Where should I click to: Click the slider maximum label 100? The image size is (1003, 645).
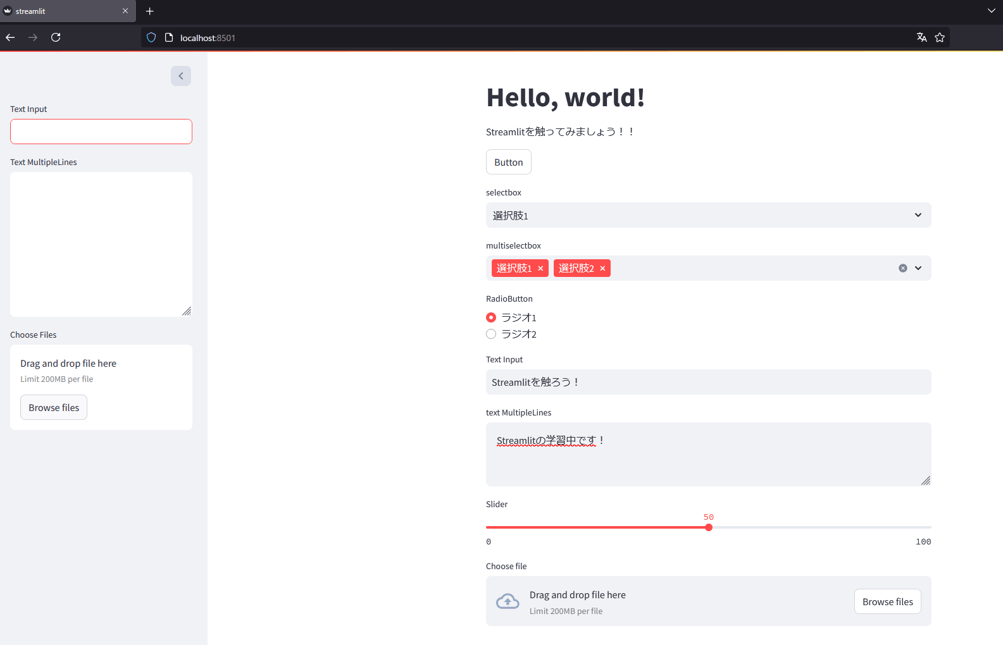923,542
